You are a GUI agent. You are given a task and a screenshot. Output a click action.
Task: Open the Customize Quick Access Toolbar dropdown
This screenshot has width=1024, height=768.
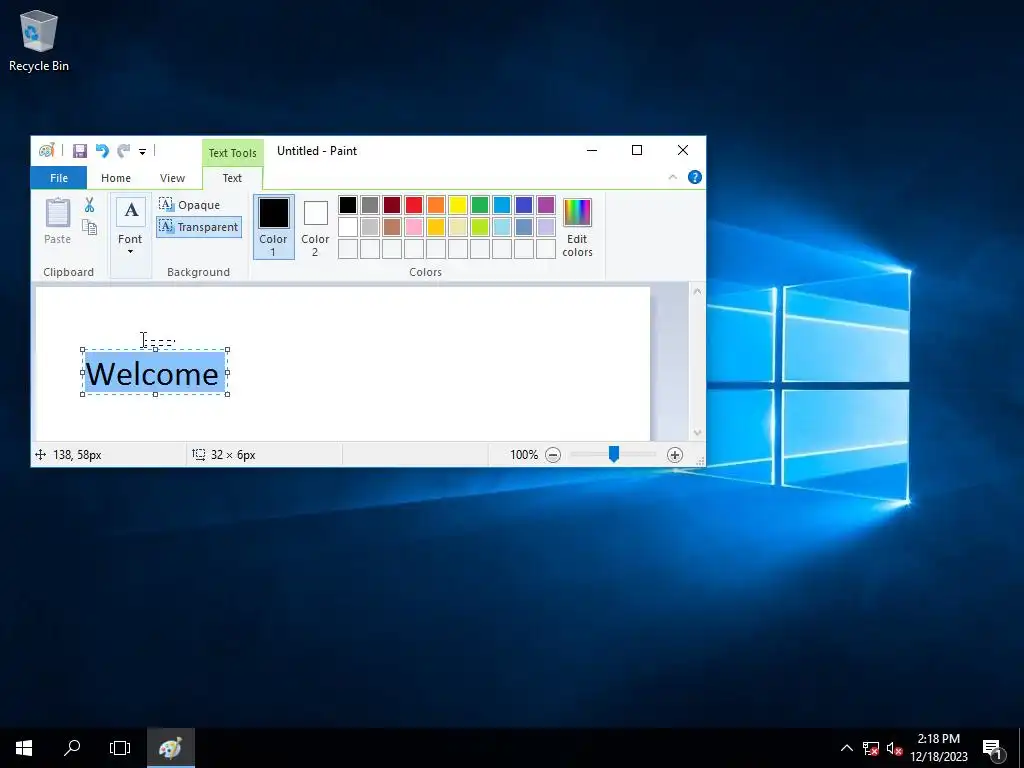142,152
